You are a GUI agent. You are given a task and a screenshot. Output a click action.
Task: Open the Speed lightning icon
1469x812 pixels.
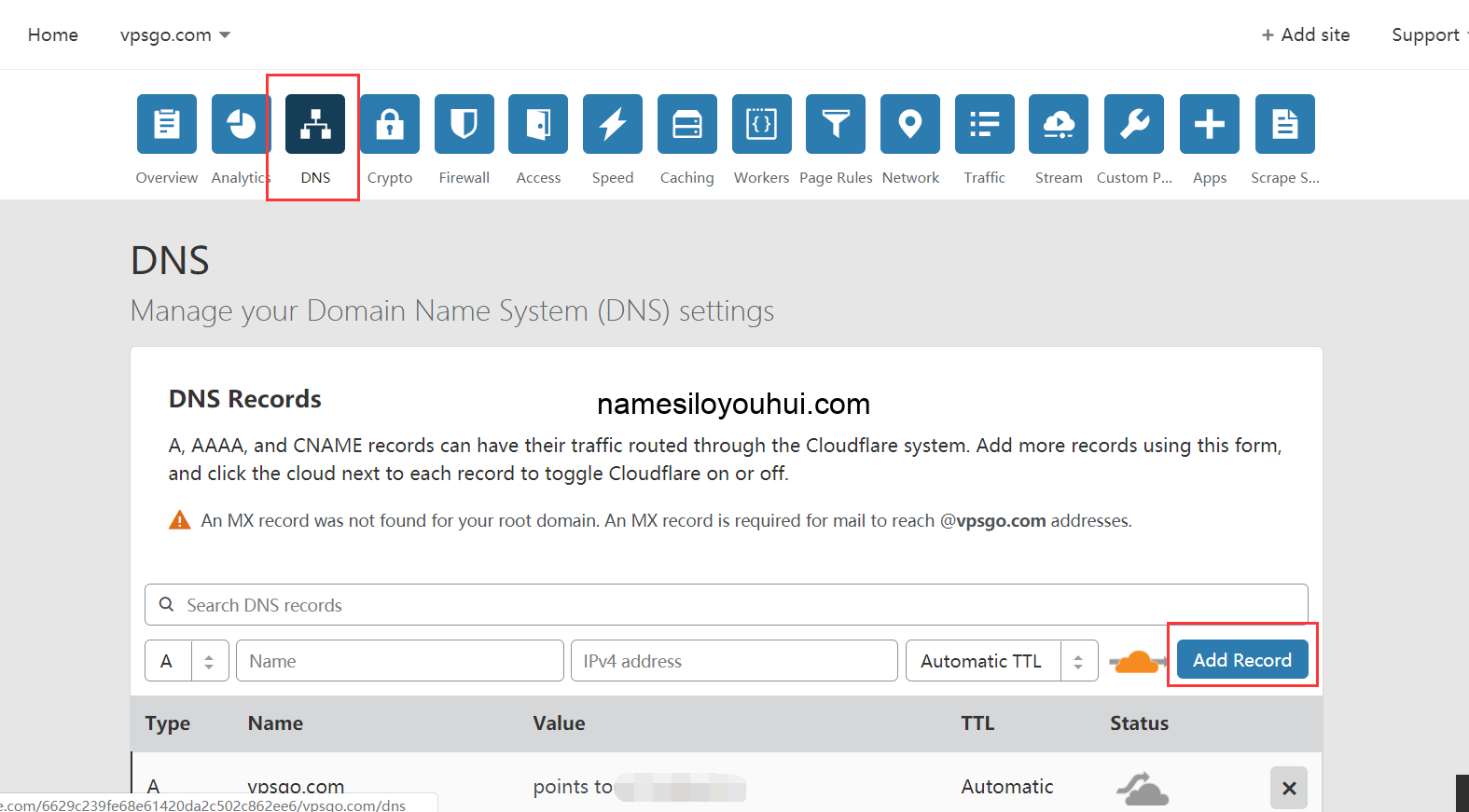pyautogui.click(x=613, y=124)
